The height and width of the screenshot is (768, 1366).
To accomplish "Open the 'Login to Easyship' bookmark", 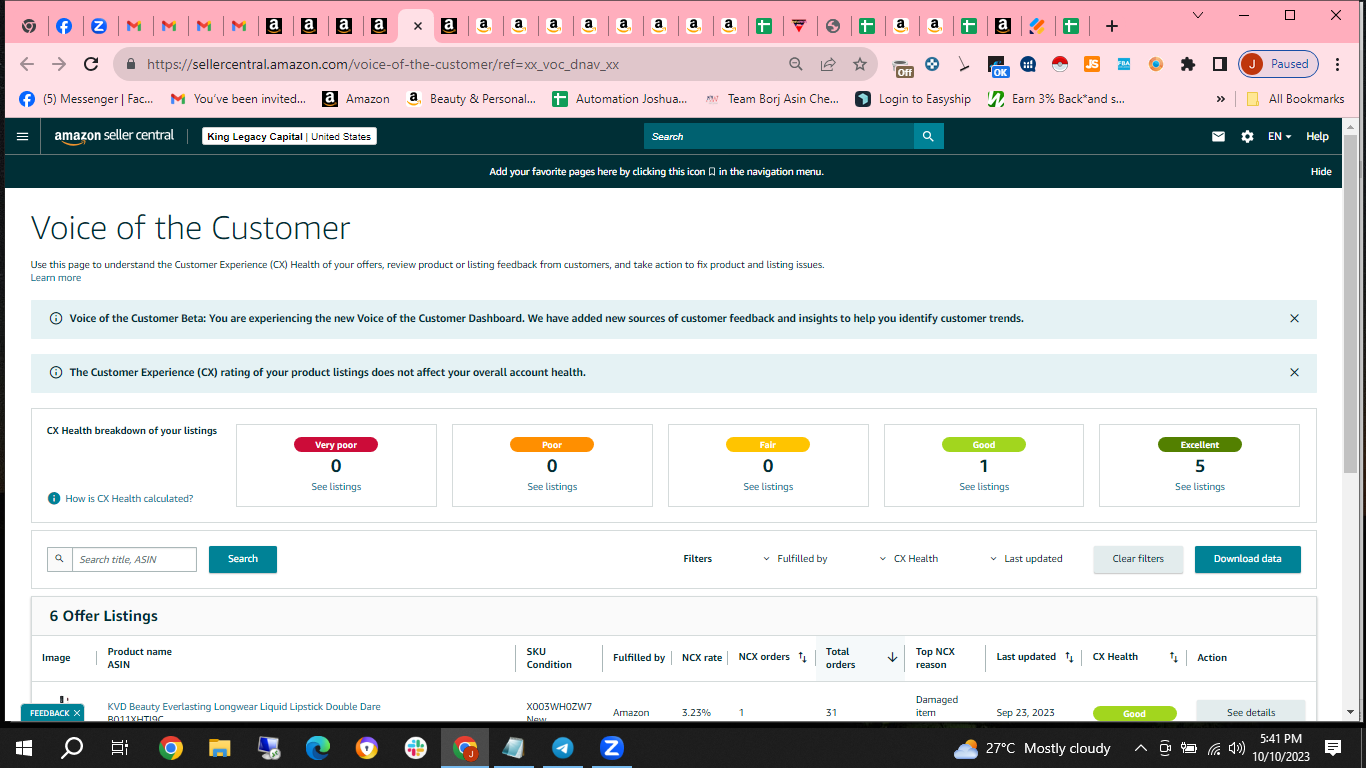I will tap(913, 99).
